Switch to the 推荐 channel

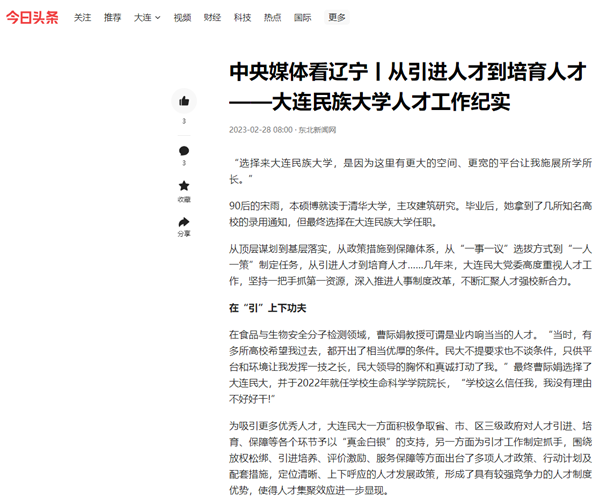pos(112,17)
